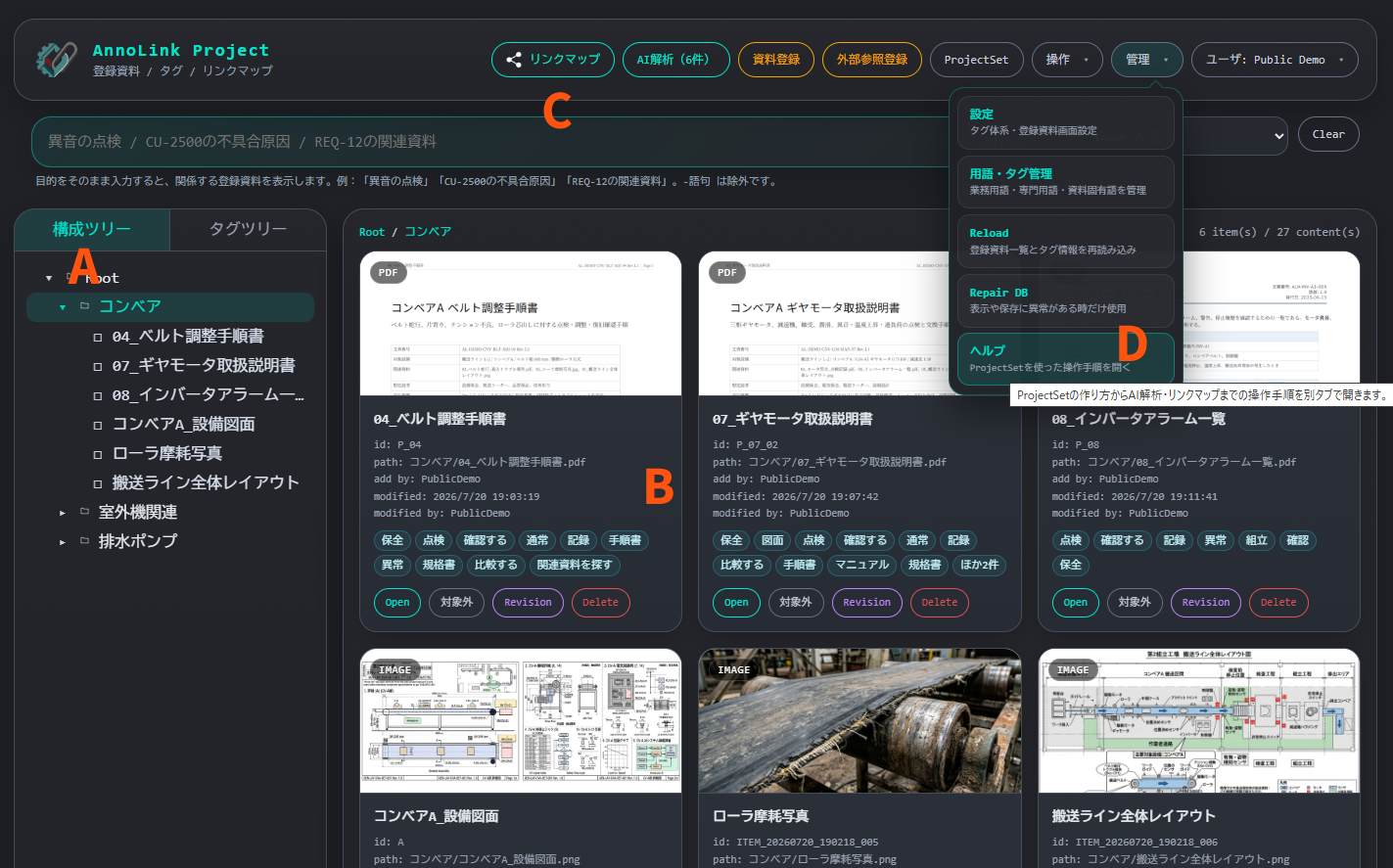Click 規格書 tag on 04_ベルト調整手順書 card
1393x868 pixels.
[x=438, y=566]
